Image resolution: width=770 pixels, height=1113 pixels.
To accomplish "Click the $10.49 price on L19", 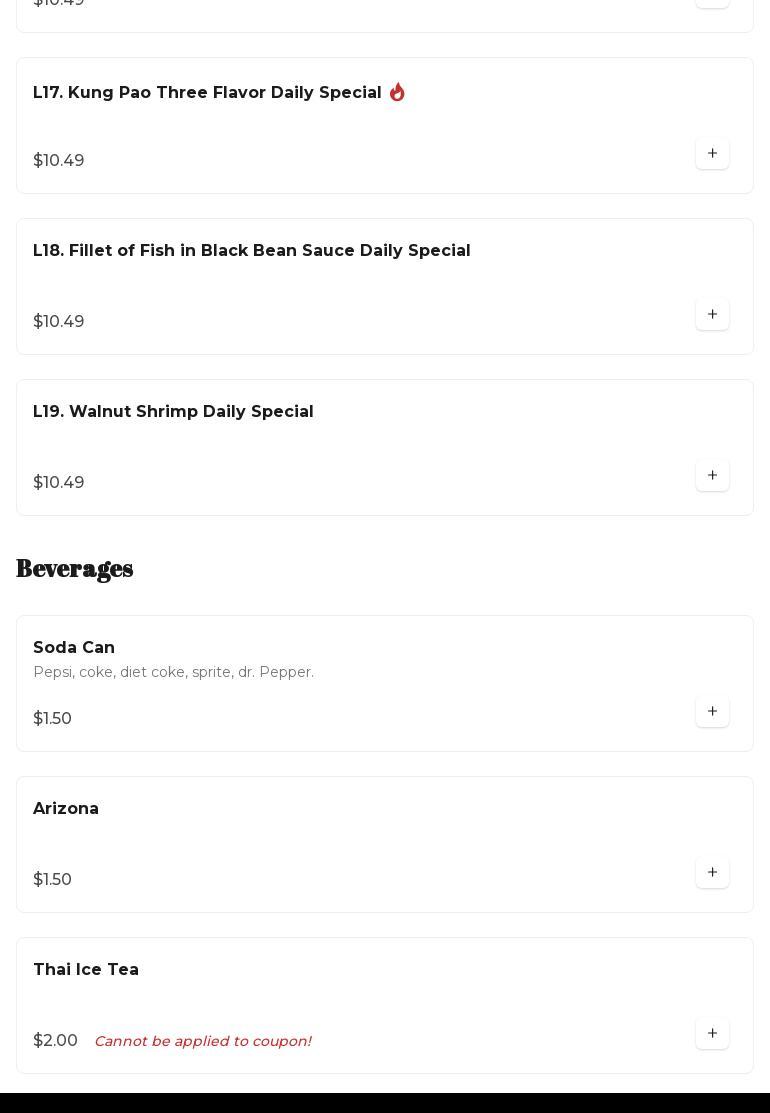I will (59, 483).
